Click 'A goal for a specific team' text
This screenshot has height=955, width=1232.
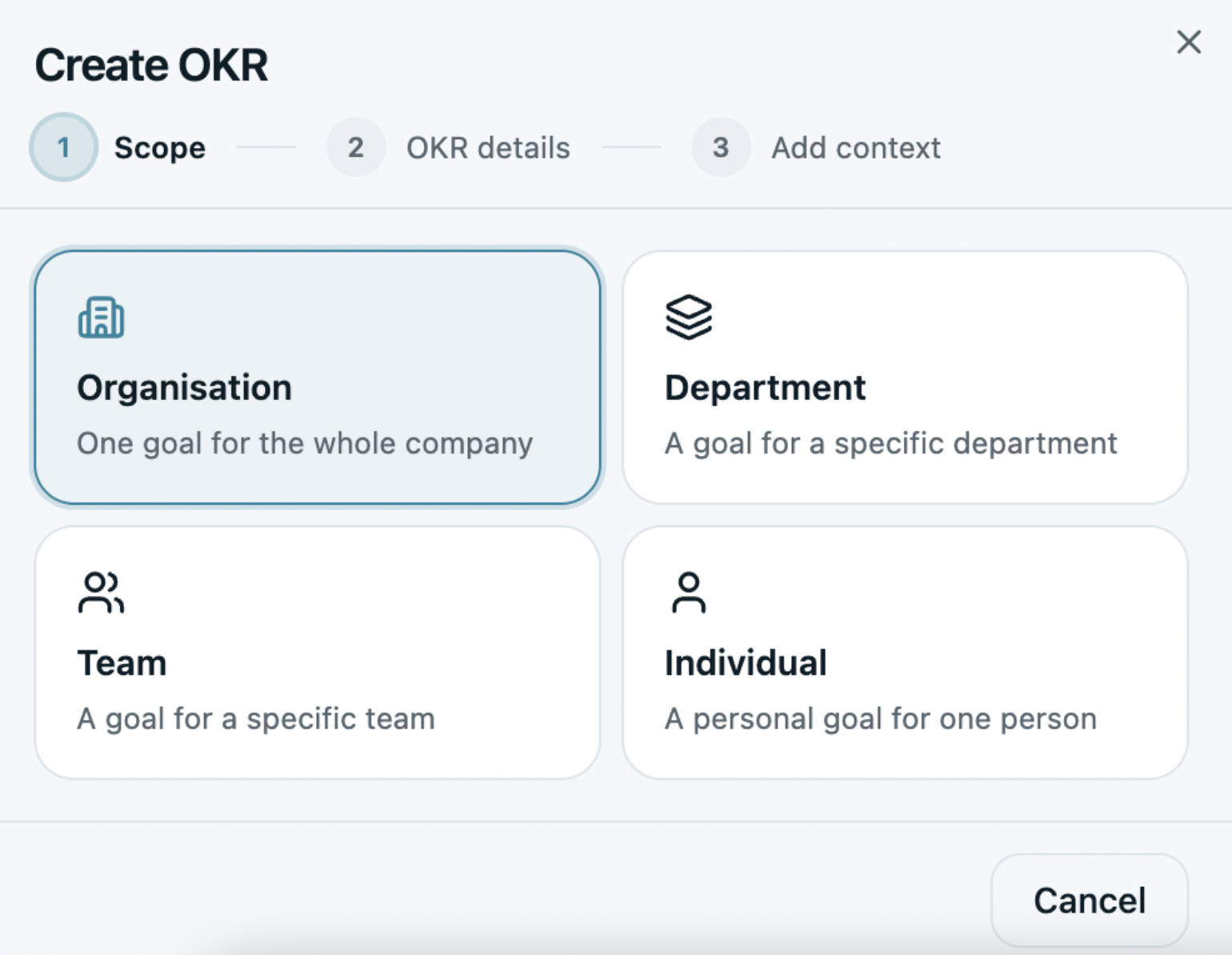(x=256, y=718)
